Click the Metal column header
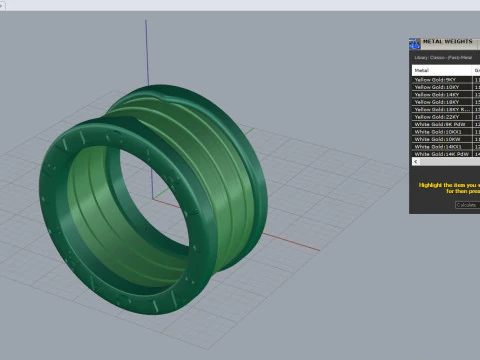The height and width of the screenshot is (360, 480). pos(442,70)
